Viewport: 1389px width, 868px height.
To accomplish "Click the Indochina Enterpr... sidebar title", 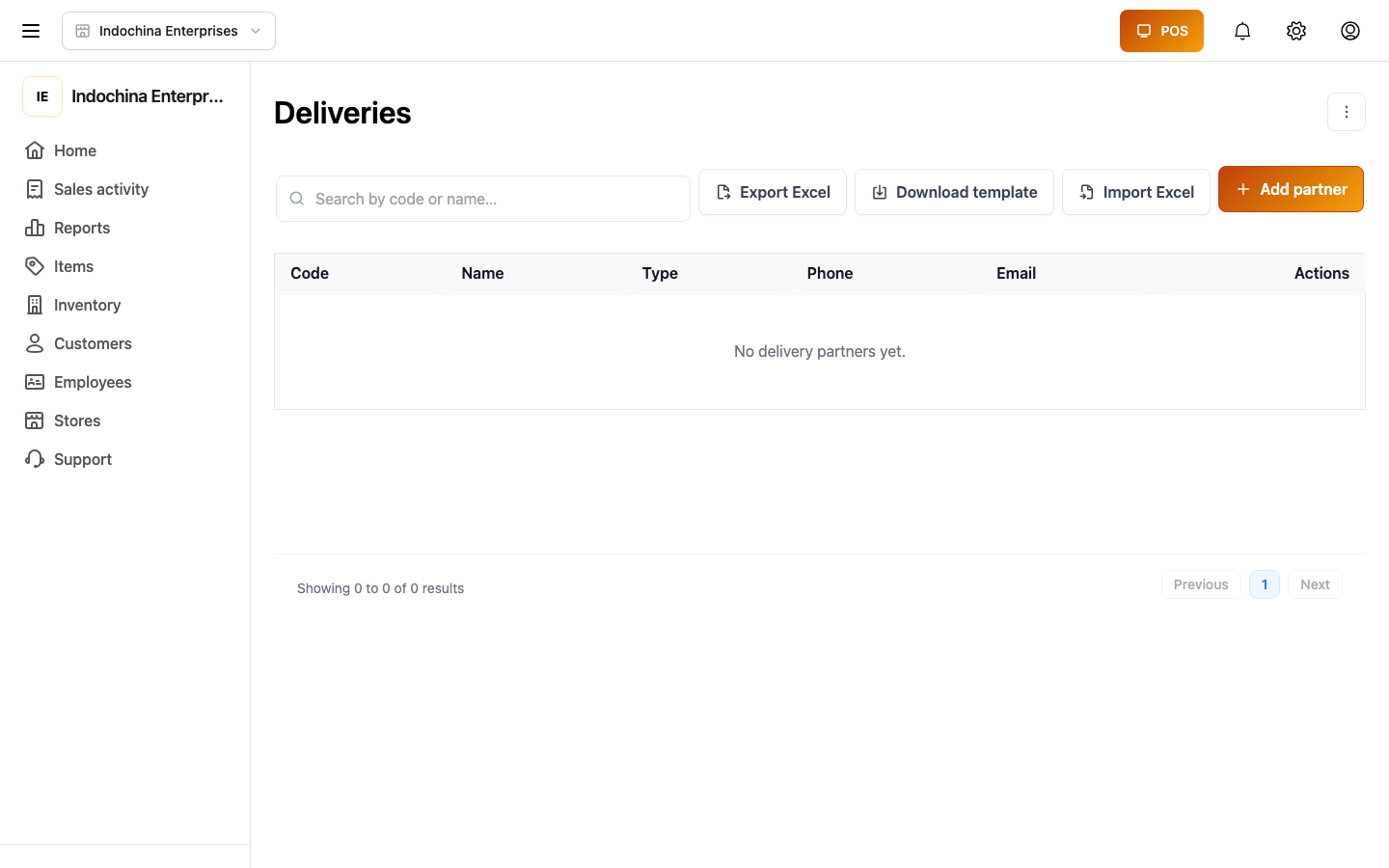I will (148, 96).
